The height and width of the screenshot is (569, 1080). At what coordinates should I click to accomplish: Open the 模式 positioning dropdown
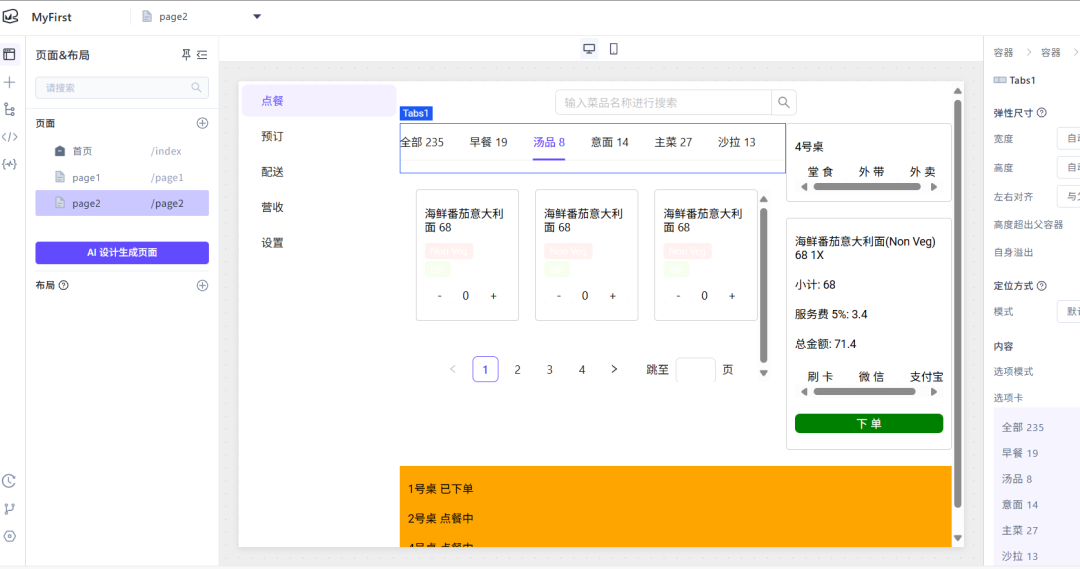click(1069, 312)
